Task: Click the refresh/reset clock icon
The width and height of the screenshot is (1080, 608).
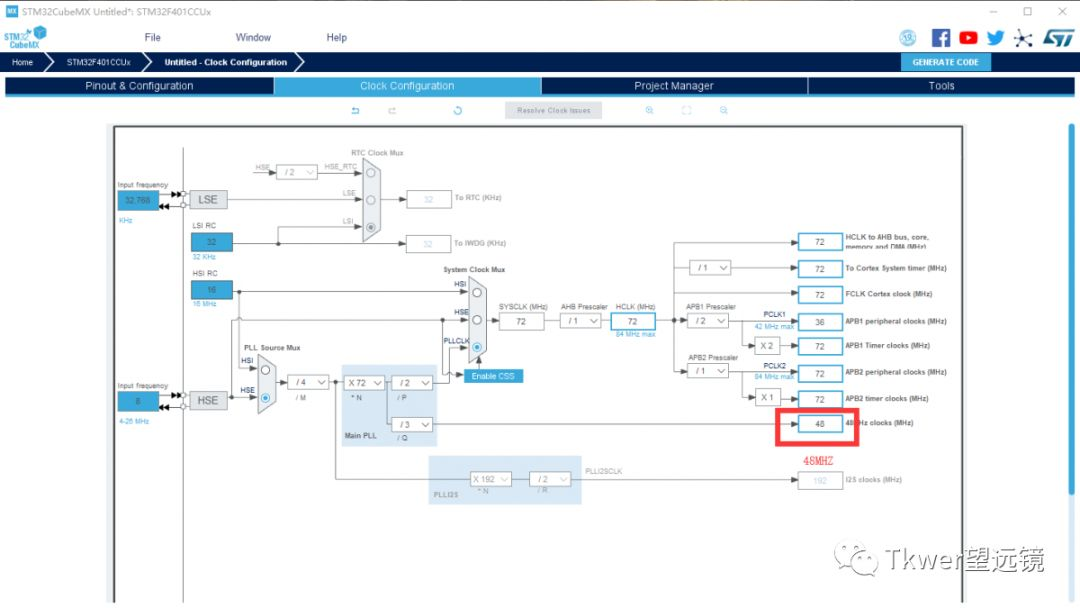Action: point(457,110)
